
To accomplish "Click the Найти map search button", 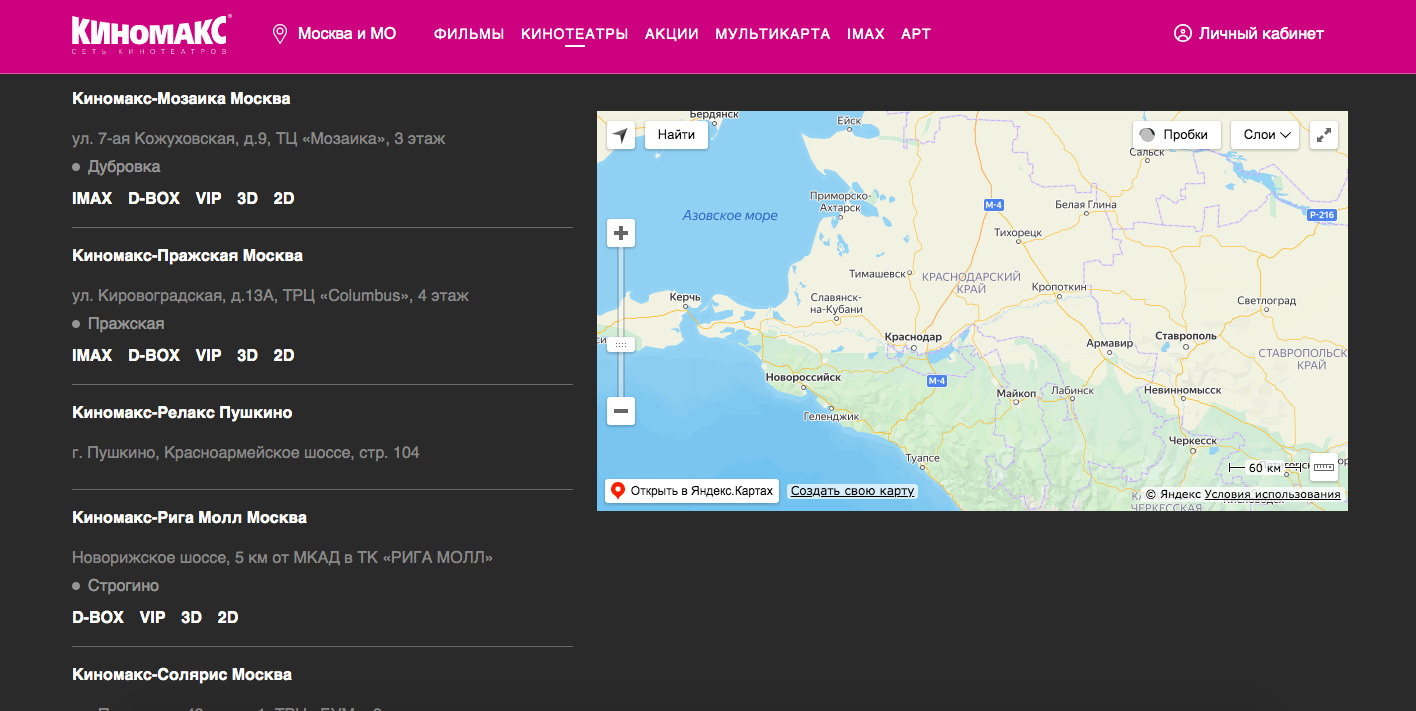I will coord(676,135).
